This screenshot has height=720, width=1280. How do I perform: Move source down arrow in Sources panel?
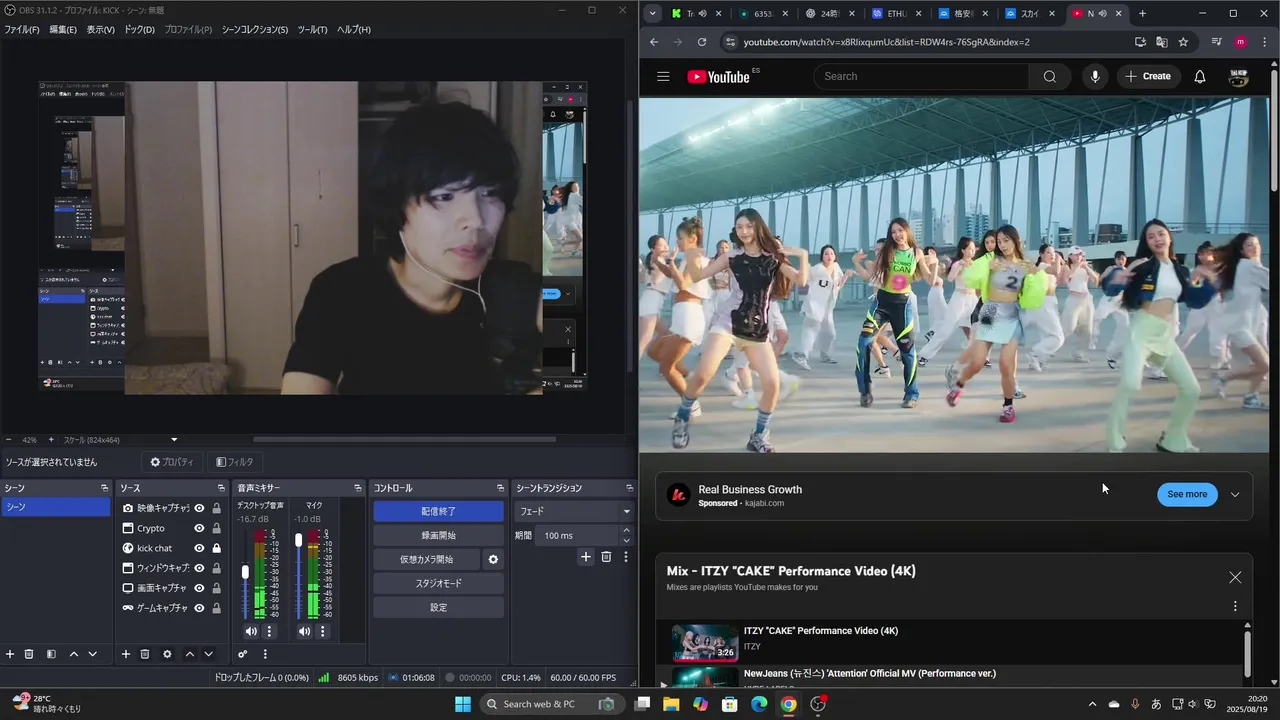(208, 654)
